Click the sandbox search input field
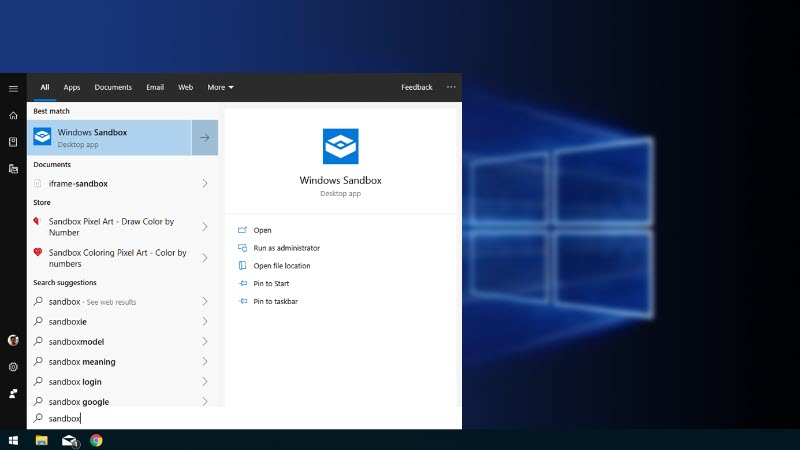 (x=244, y=418)
